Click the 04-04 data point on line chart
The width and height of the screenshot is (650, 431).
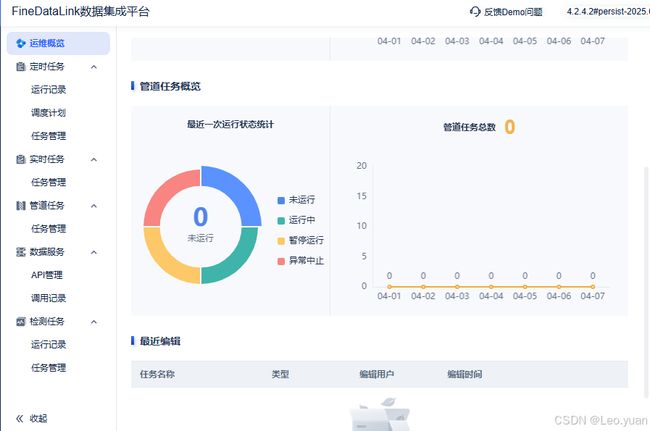pyautogui.click(x=491, y=287)
